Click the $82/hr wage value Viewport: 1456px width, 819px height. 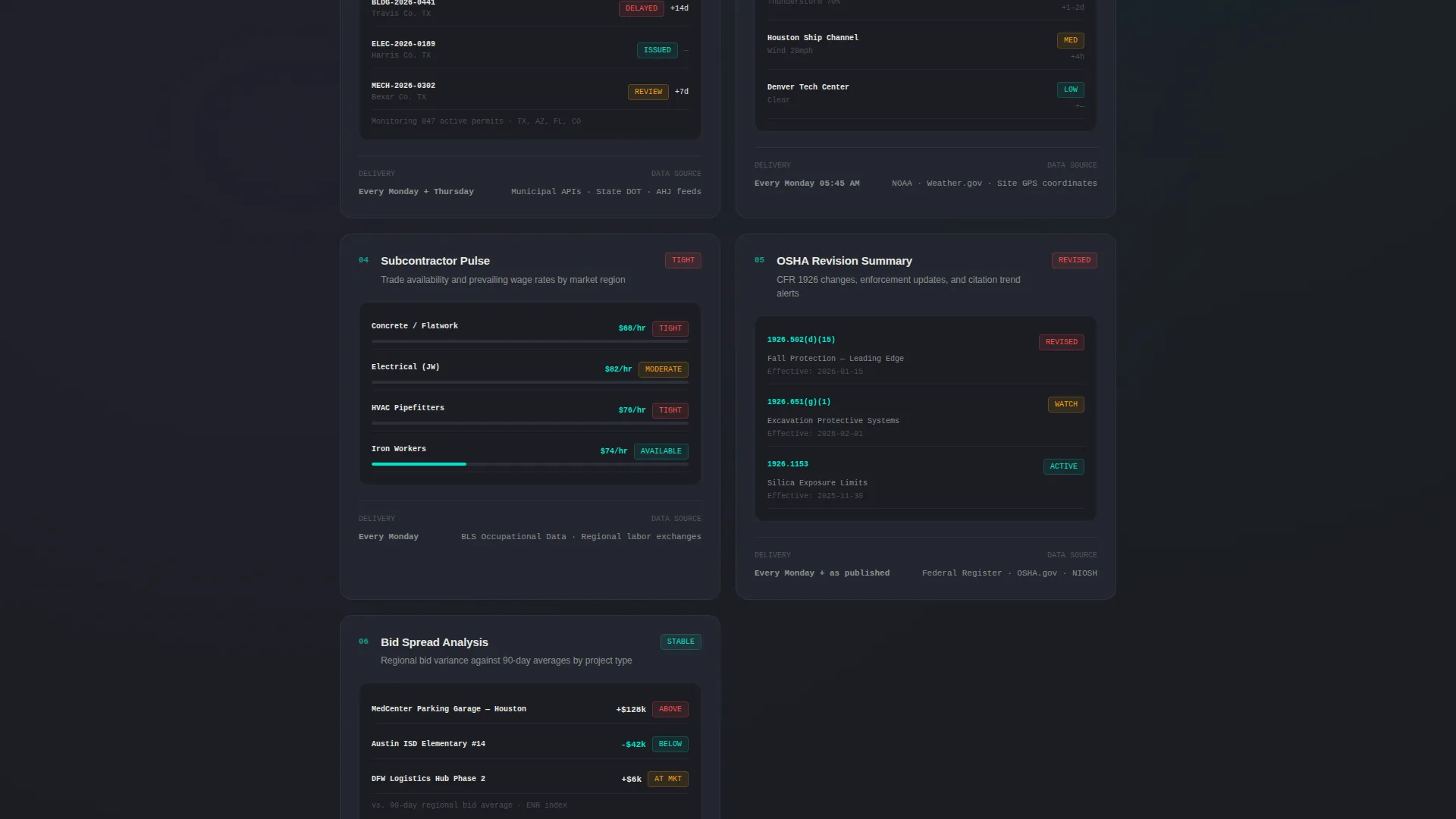[x=618, y=369]
